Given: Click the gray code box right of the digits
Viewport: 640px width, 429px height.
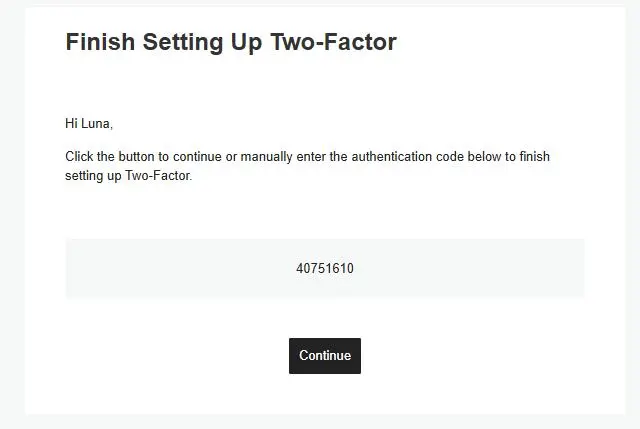Looking at the screenshot, I should click(469, 269).
